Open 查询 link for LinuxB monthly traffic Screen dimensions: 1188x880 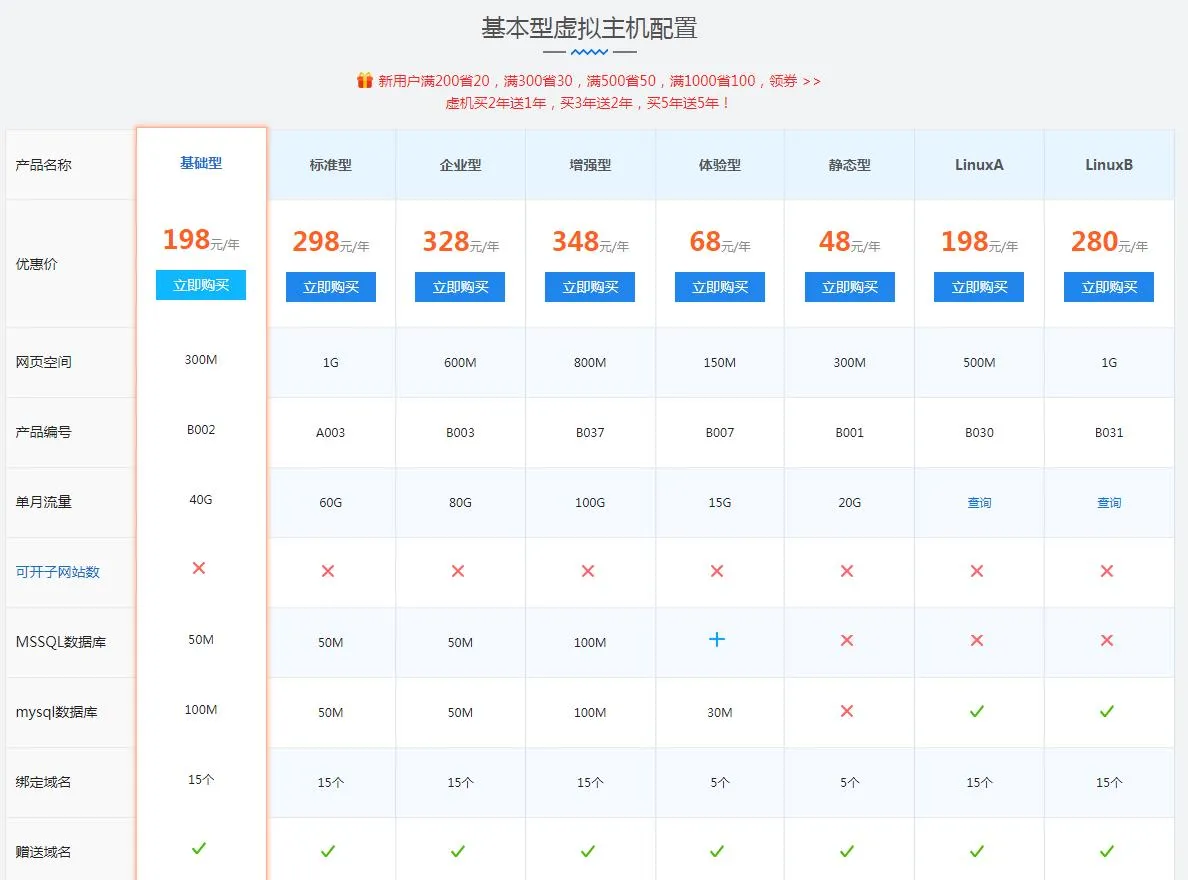pos(1109,503)
